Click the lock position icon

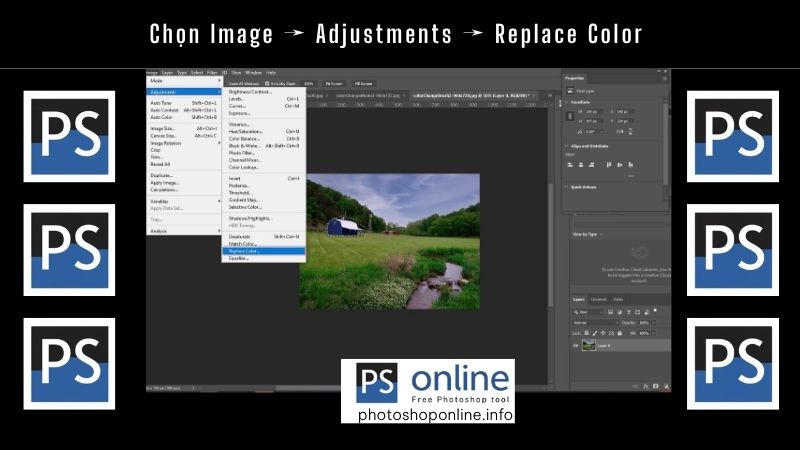603,333
